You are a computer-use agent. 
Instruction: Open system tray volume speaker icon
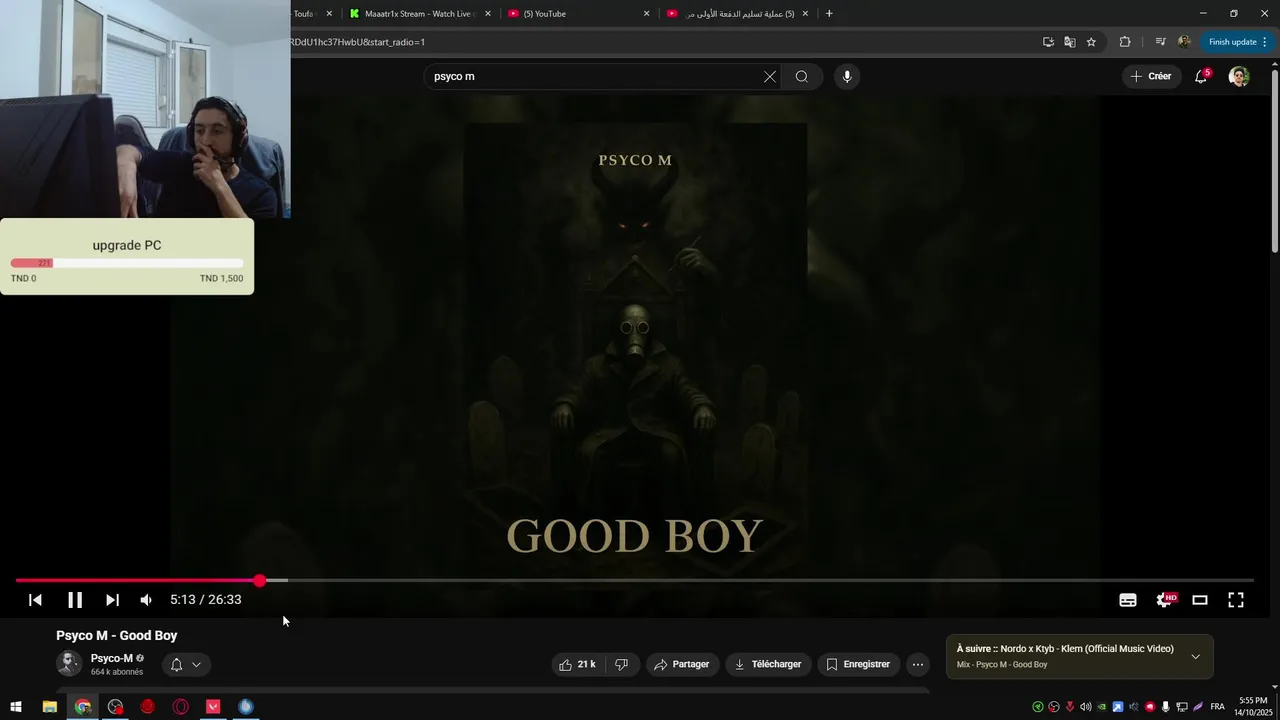[x=1085, y=707]
